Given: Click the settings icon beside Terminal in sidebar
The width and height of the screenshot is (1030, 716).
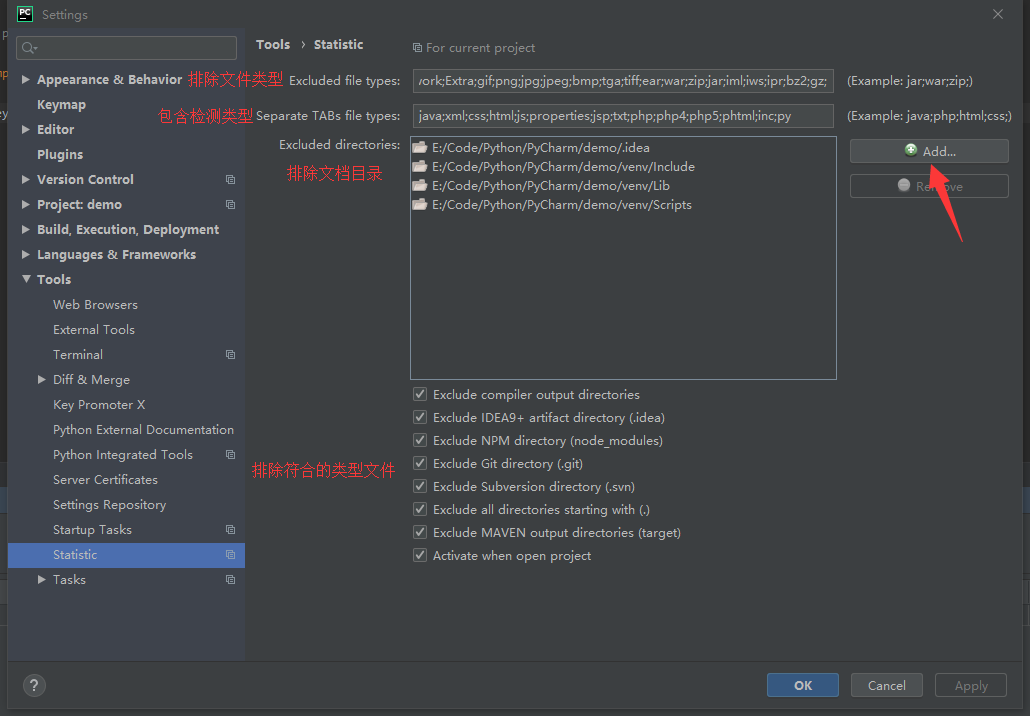Looking at the screenshot, I should (x=230, y=354).
